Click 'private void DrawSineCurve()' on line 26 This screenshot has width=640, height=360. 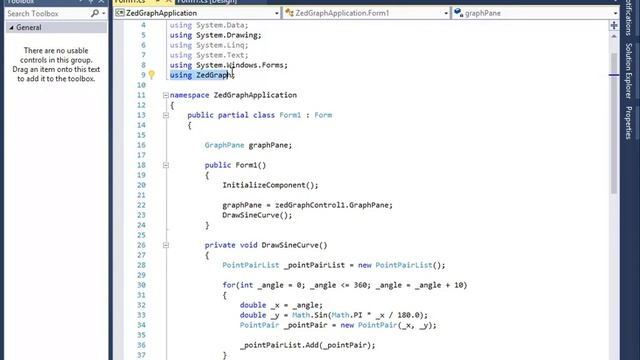coord(266,245)
